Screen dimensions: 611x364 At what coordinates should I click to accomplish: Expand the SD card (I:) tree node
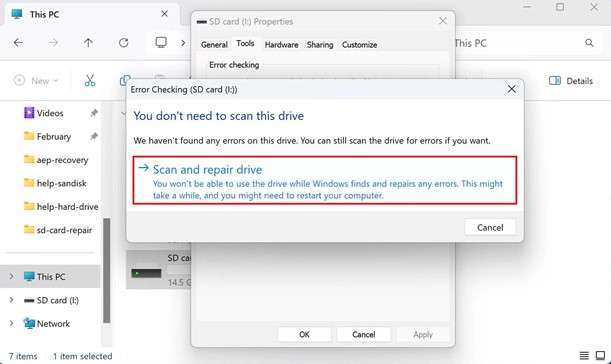11,300
